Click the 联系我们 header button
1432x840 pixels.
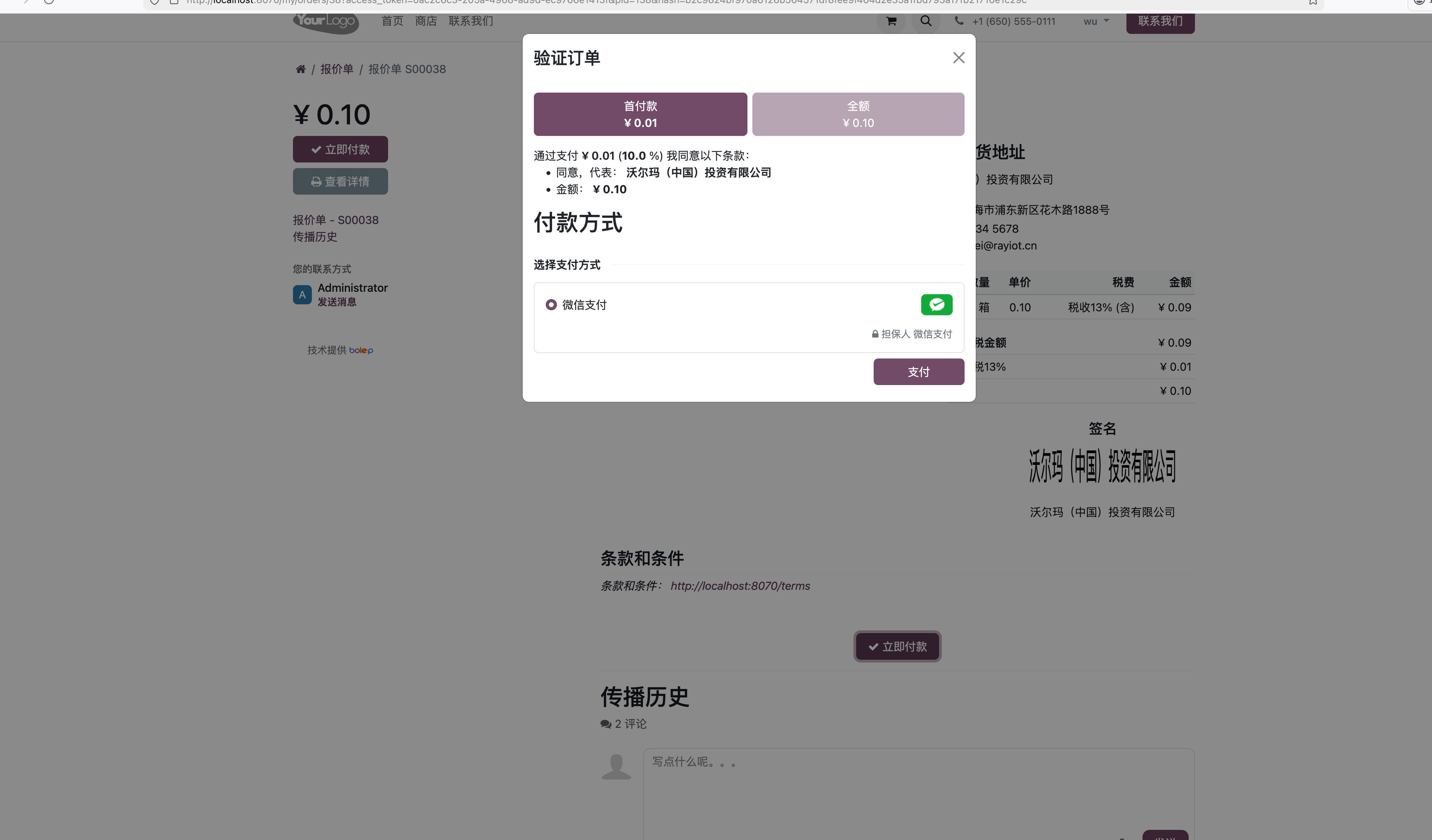click(x=1160, y=22)
